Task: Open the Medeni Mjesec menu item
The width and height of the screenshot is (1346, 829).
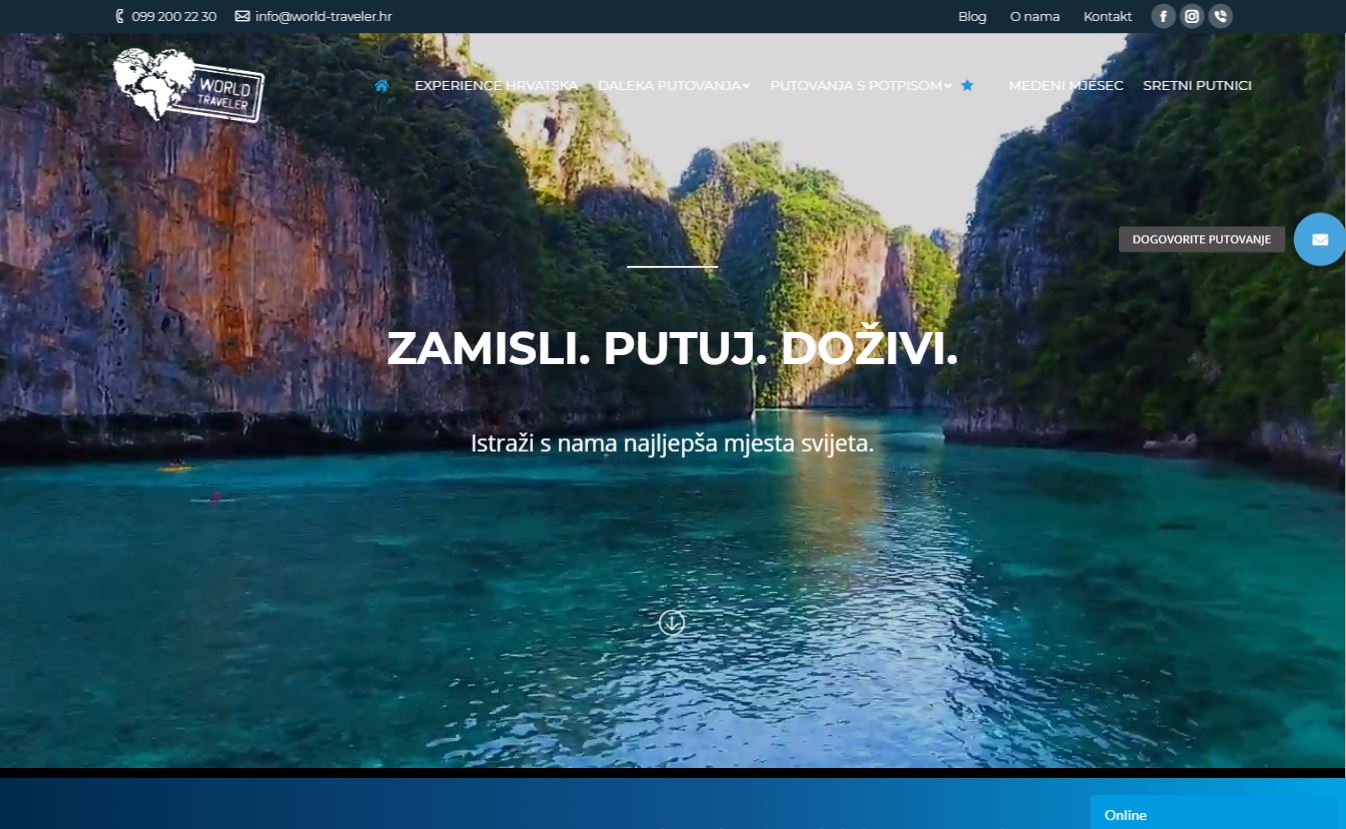Action: pyautogui.click(x=1066, y=86)
